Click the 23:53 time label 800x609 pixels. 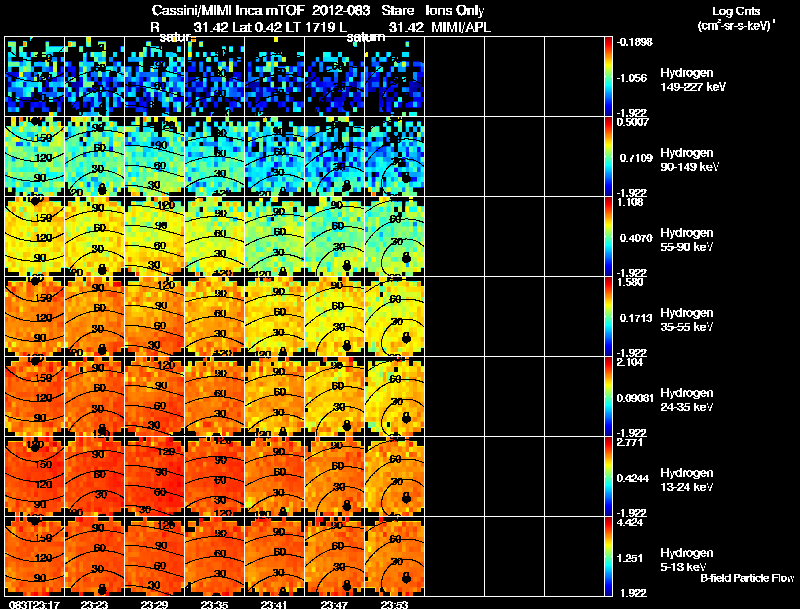pyautogui.click(x=394, y=604)
